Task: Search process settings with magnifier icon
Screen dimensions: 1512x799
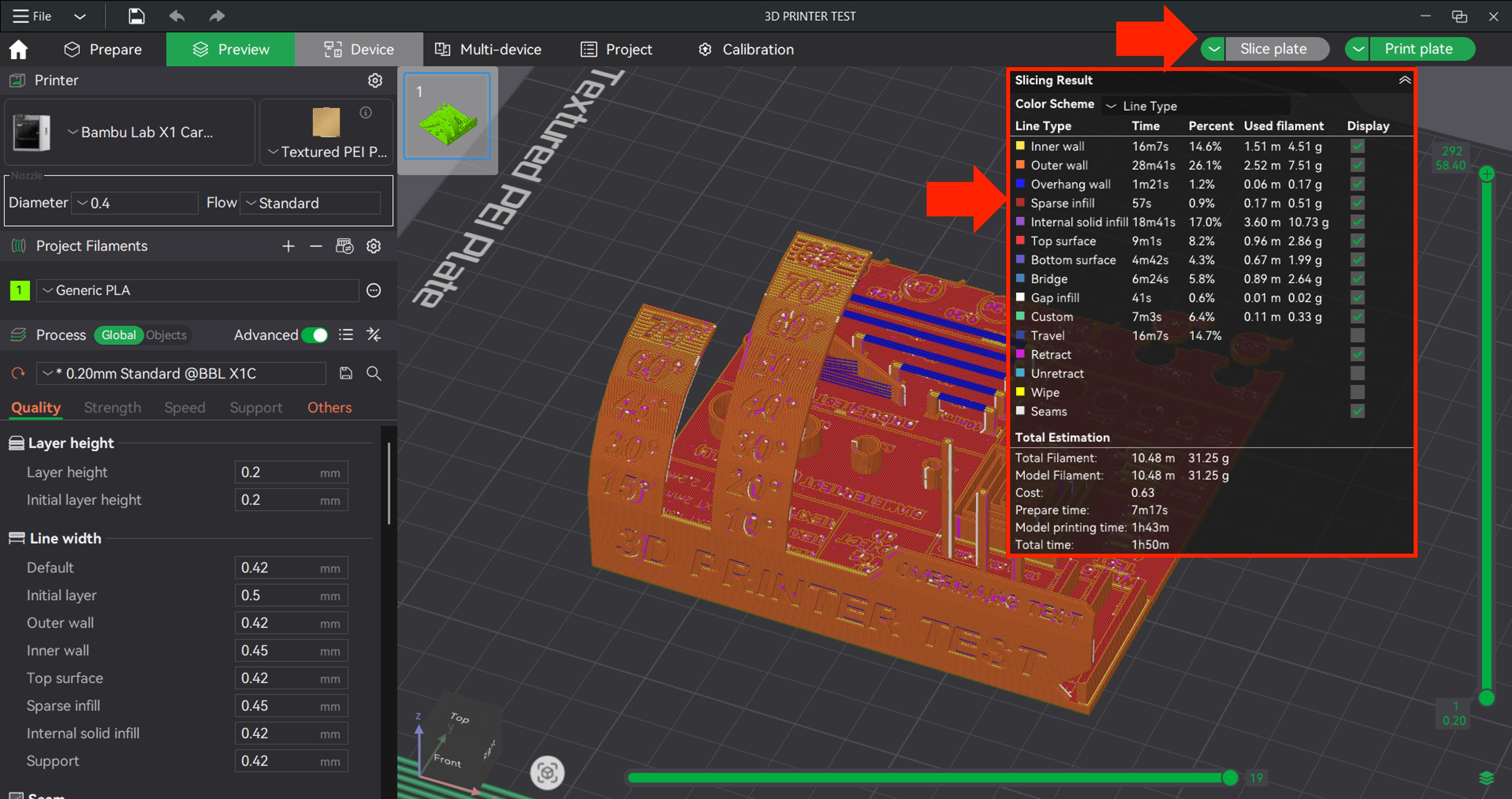Action: pyautogui.click(x=374, y=373)
